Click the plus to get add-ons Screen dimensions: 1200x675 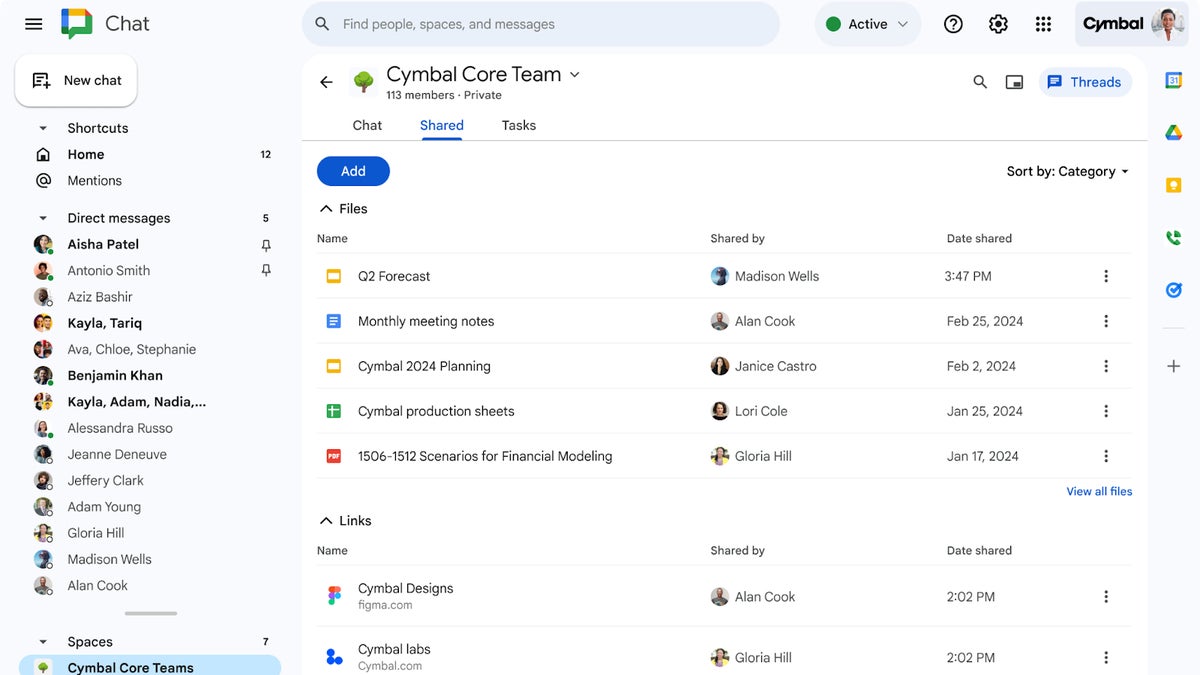(1174, 366)
